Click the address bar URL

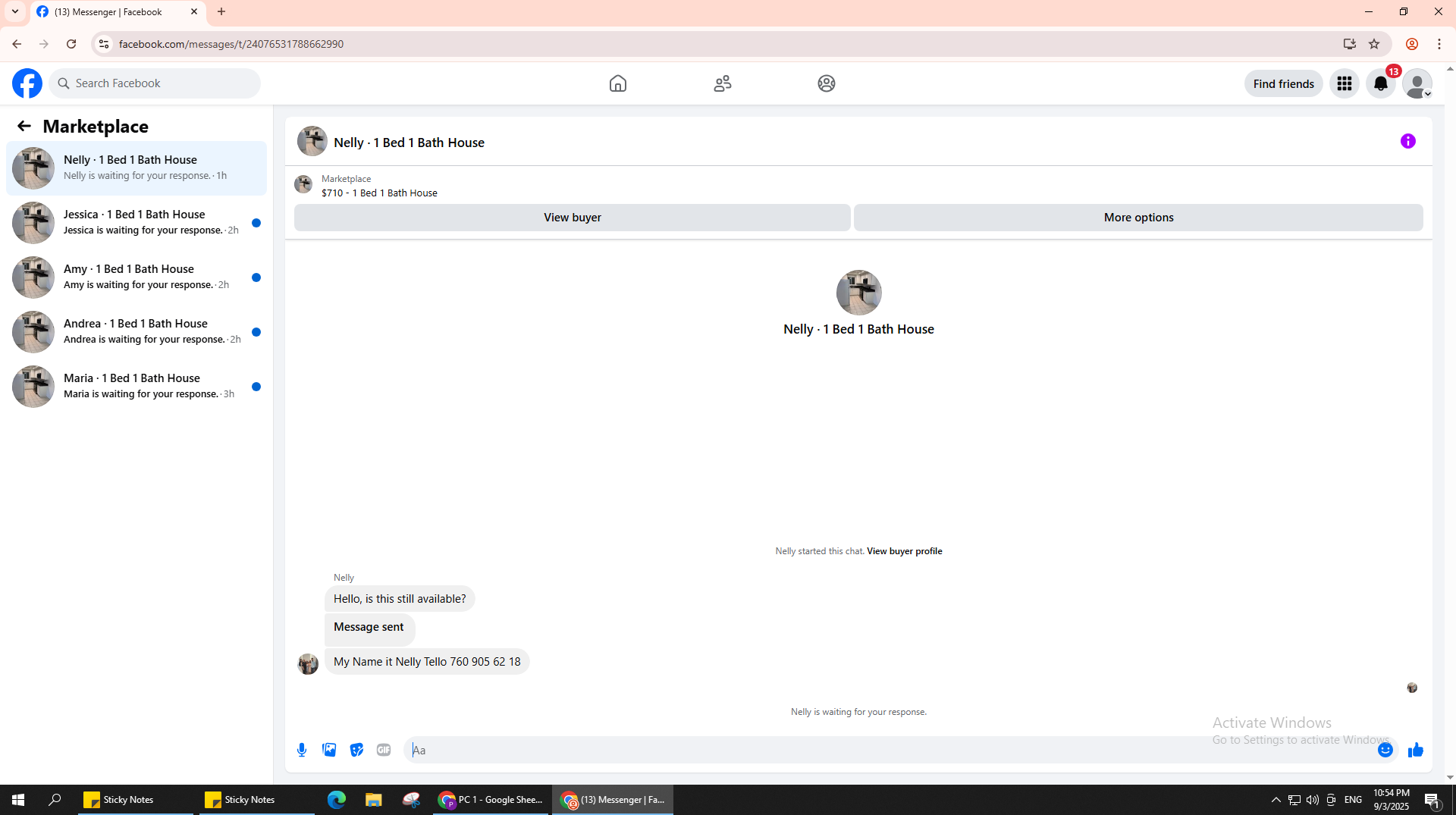click(231, 44)
